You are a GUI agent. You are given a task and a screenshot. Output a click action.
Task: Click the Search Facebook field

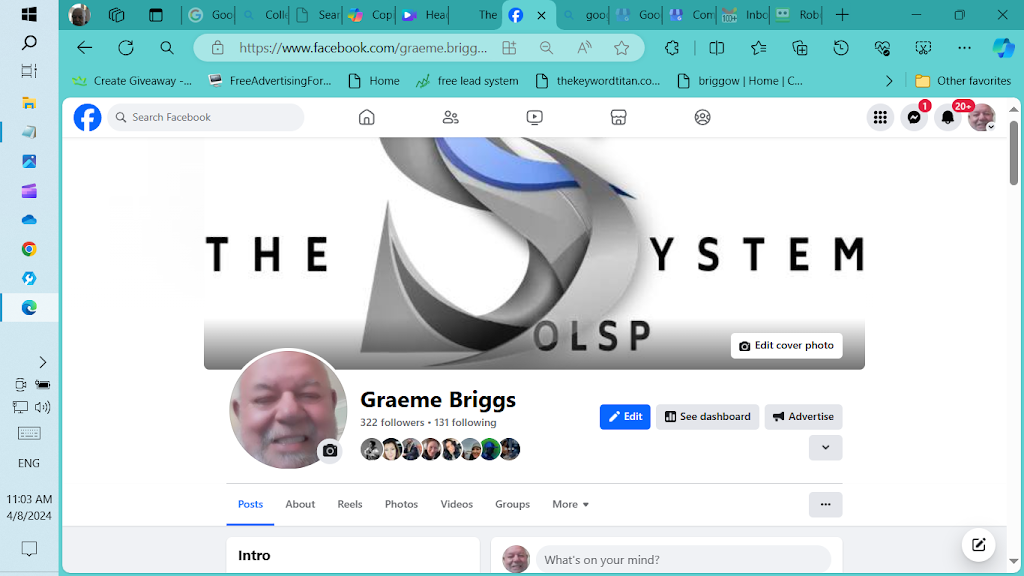(x=206, y=118)
